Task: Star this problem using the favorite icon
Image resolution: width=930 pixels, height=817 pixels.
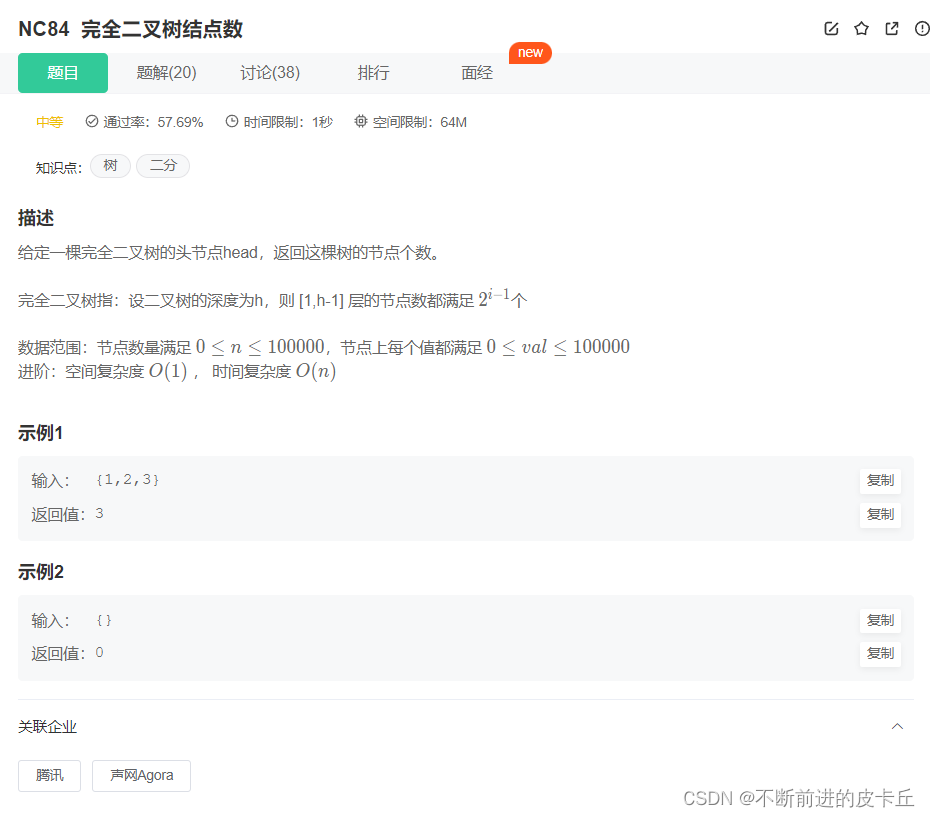Action: [861, 29]
